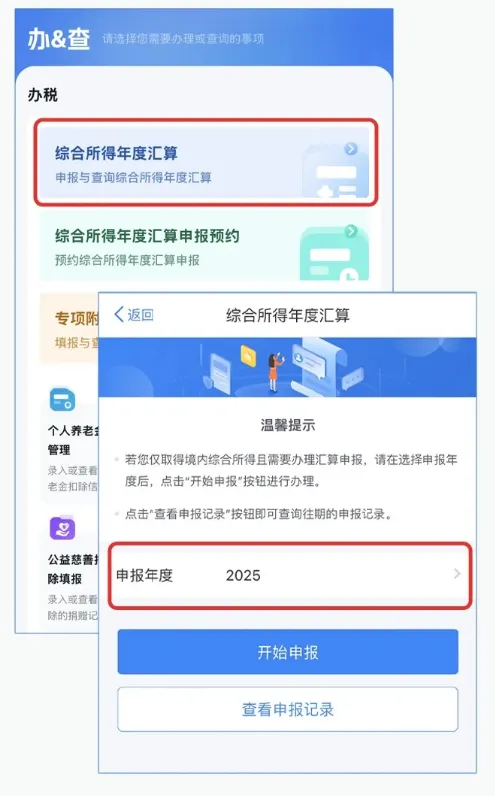Click the 办&查 header title
This screenshot has height=796, width=495.
59,39
